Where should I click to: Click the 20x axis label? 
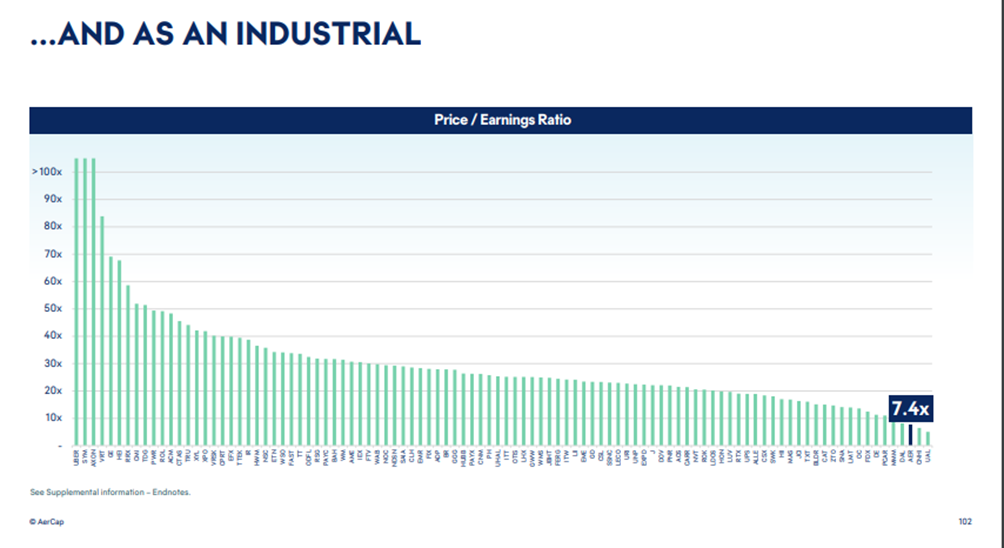pyautogui.click(x=52, y=390)
